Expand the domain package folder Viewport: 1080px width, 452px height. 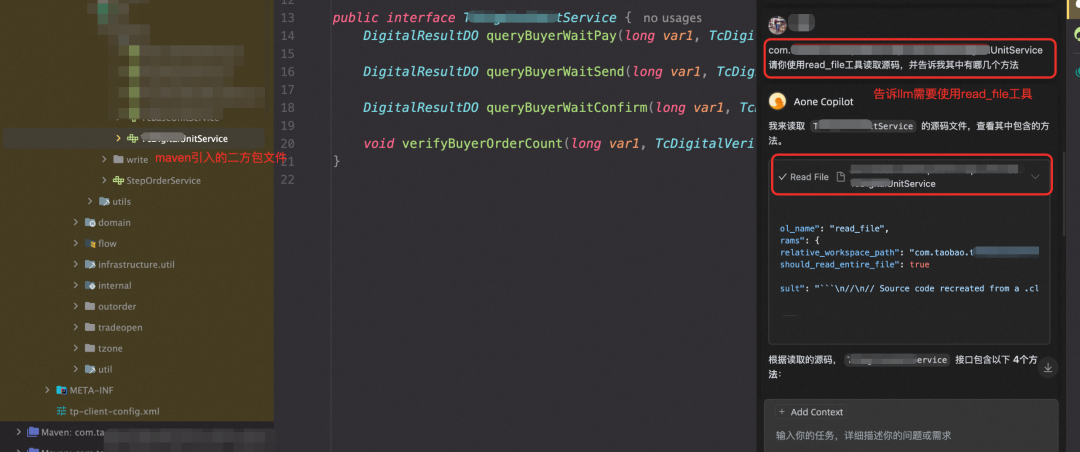pyautogui.click(x=76, y=223)
